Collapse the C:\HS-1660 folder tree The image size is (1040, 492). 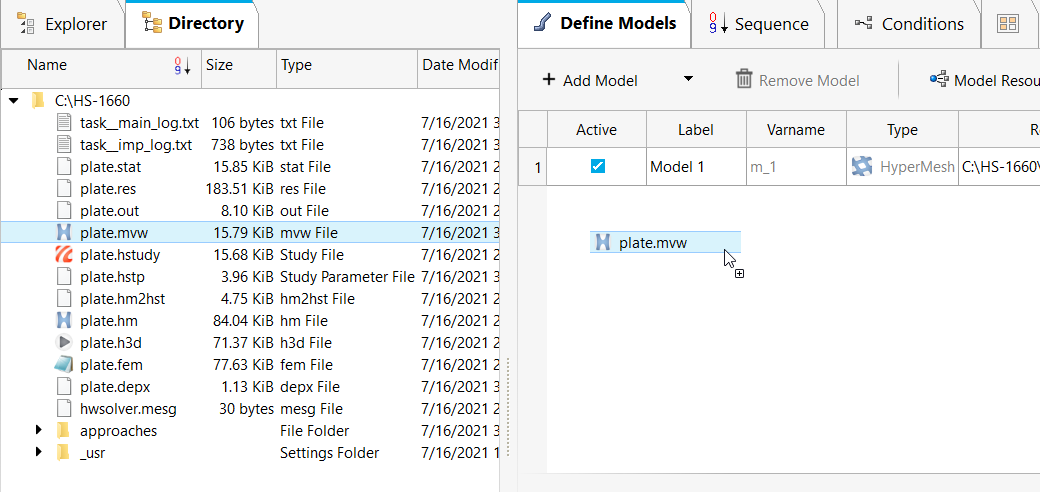click(14, 101)
